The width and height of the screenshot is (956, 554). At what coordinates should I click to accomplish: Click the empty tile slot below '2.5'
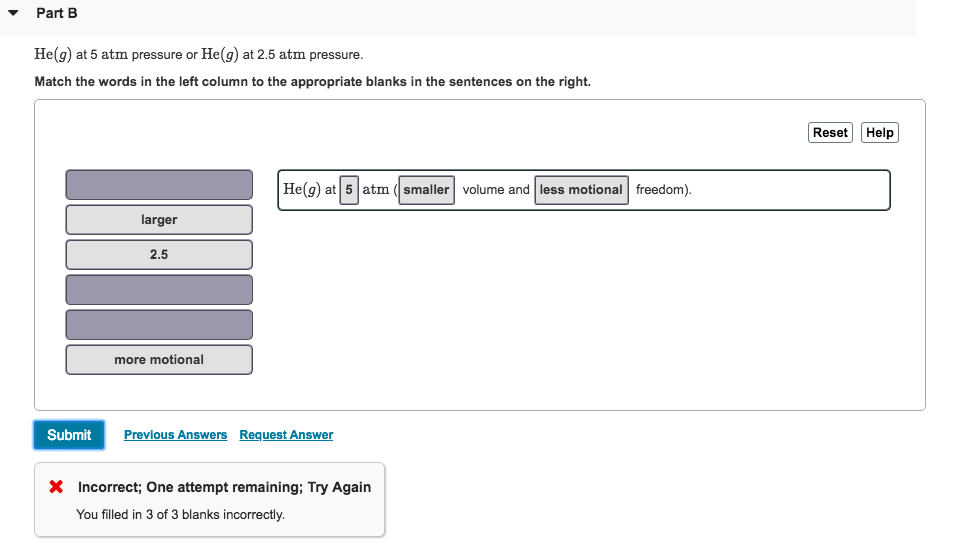point(159,289)
